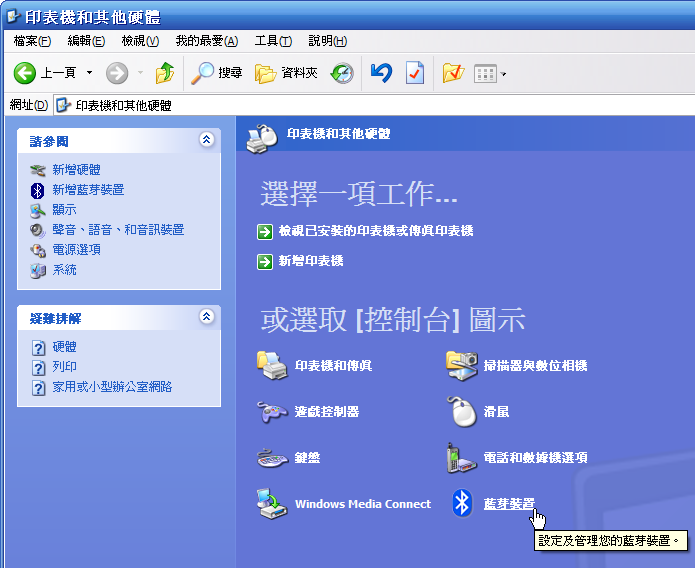The width and height of the screenshot is (695, 568).
Task: Open the 上一頁 history dropdown arrow
Action: tap(90, 73)
